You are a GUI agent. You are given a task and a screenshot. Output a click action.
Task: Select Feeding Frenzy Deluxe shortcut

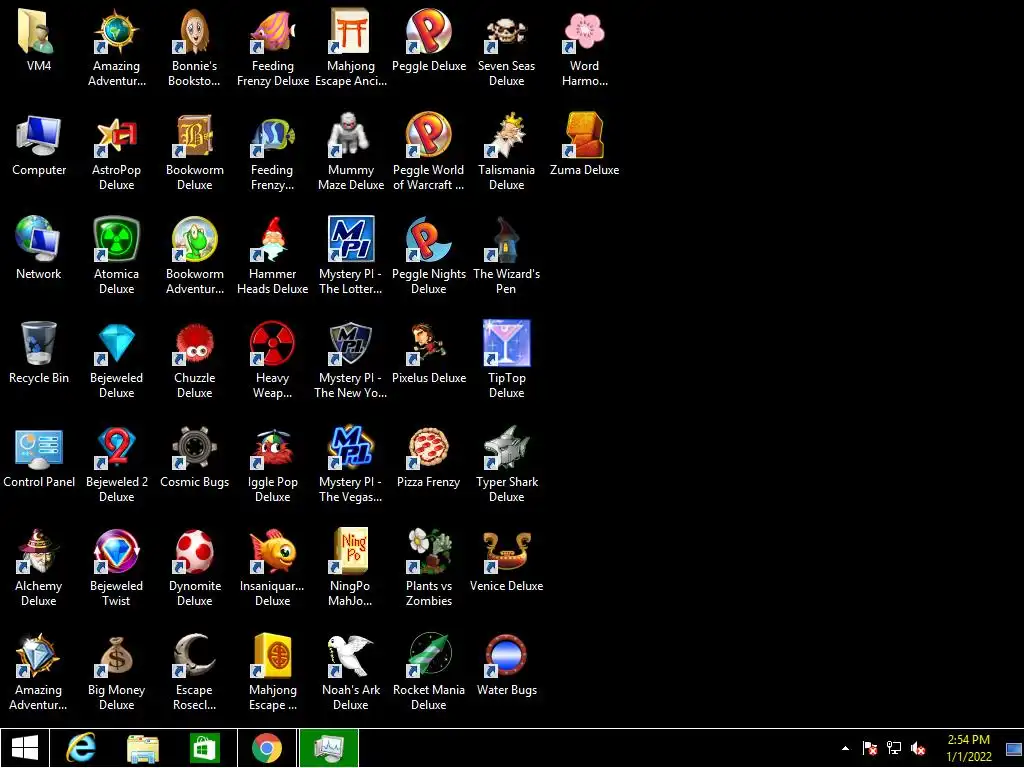point(272,31)
